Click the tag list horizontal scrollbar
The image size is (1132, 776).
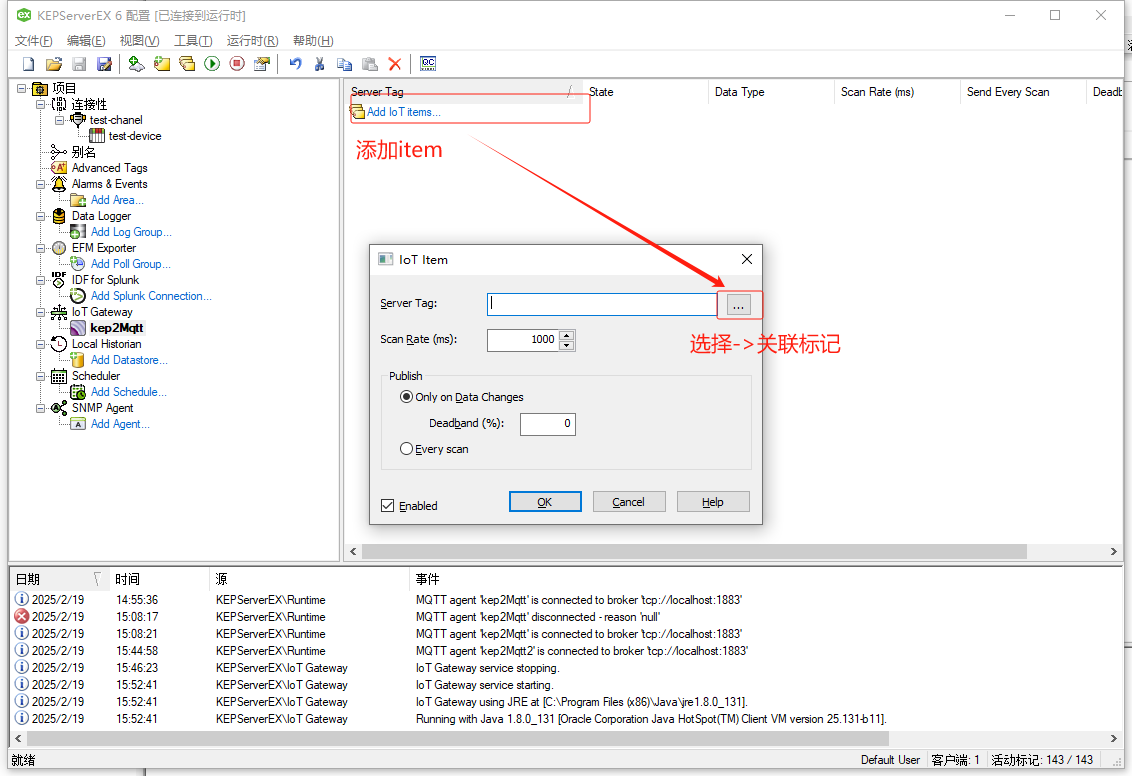click(694, 552)
